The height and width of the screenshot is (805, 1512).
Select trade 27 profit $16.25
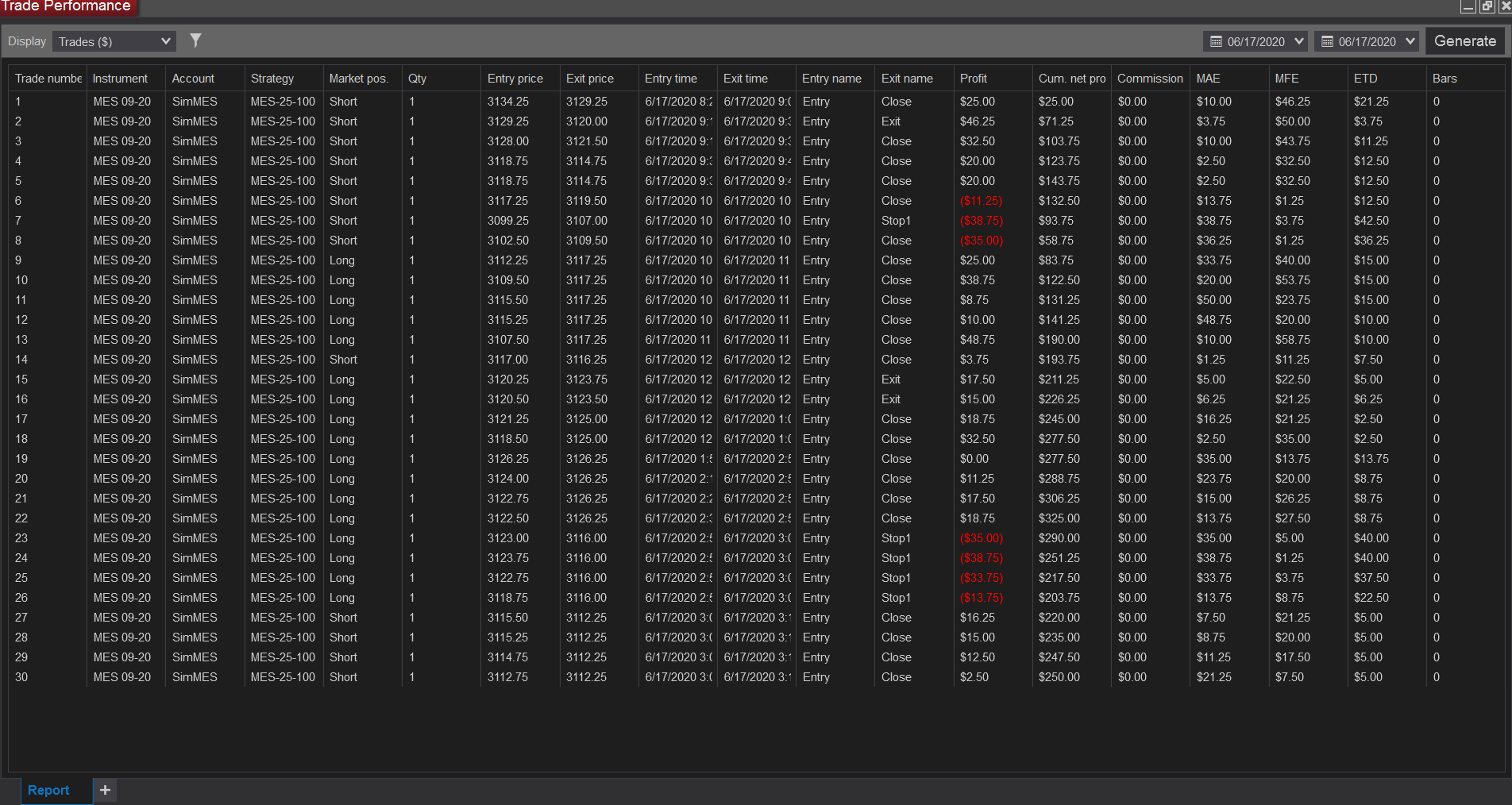977,618
